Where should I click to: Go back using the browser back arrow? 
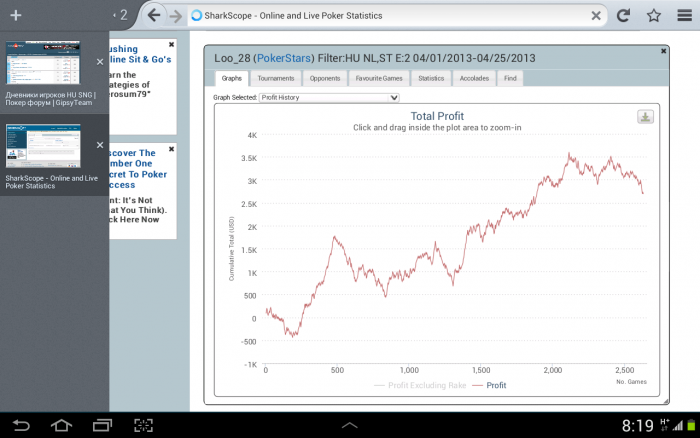coord(154,16)
